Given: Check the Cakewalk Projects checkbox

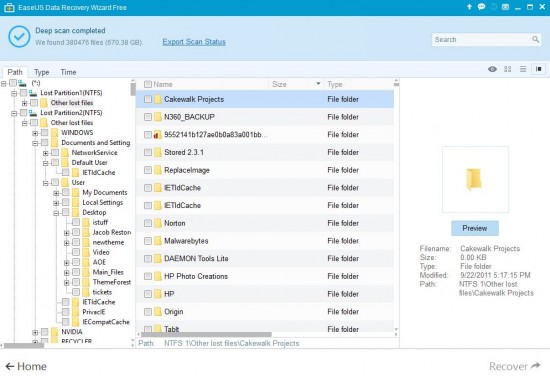Looking at the screenshot, I should point(148,99).
